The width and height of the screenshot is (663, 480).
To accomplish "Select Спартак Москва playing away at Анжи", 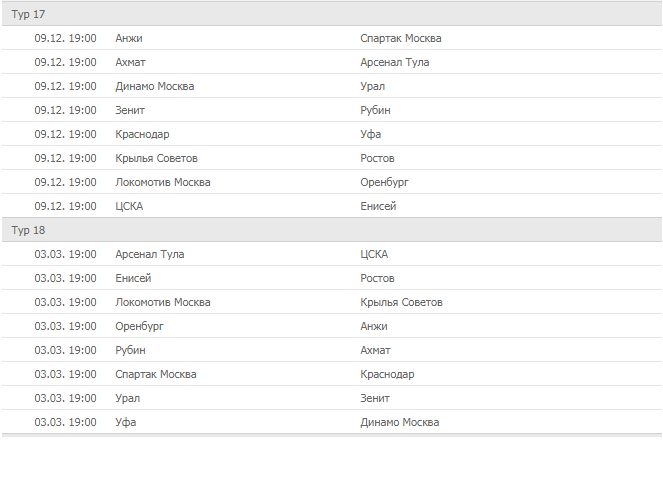I will [x=400, y=38].
